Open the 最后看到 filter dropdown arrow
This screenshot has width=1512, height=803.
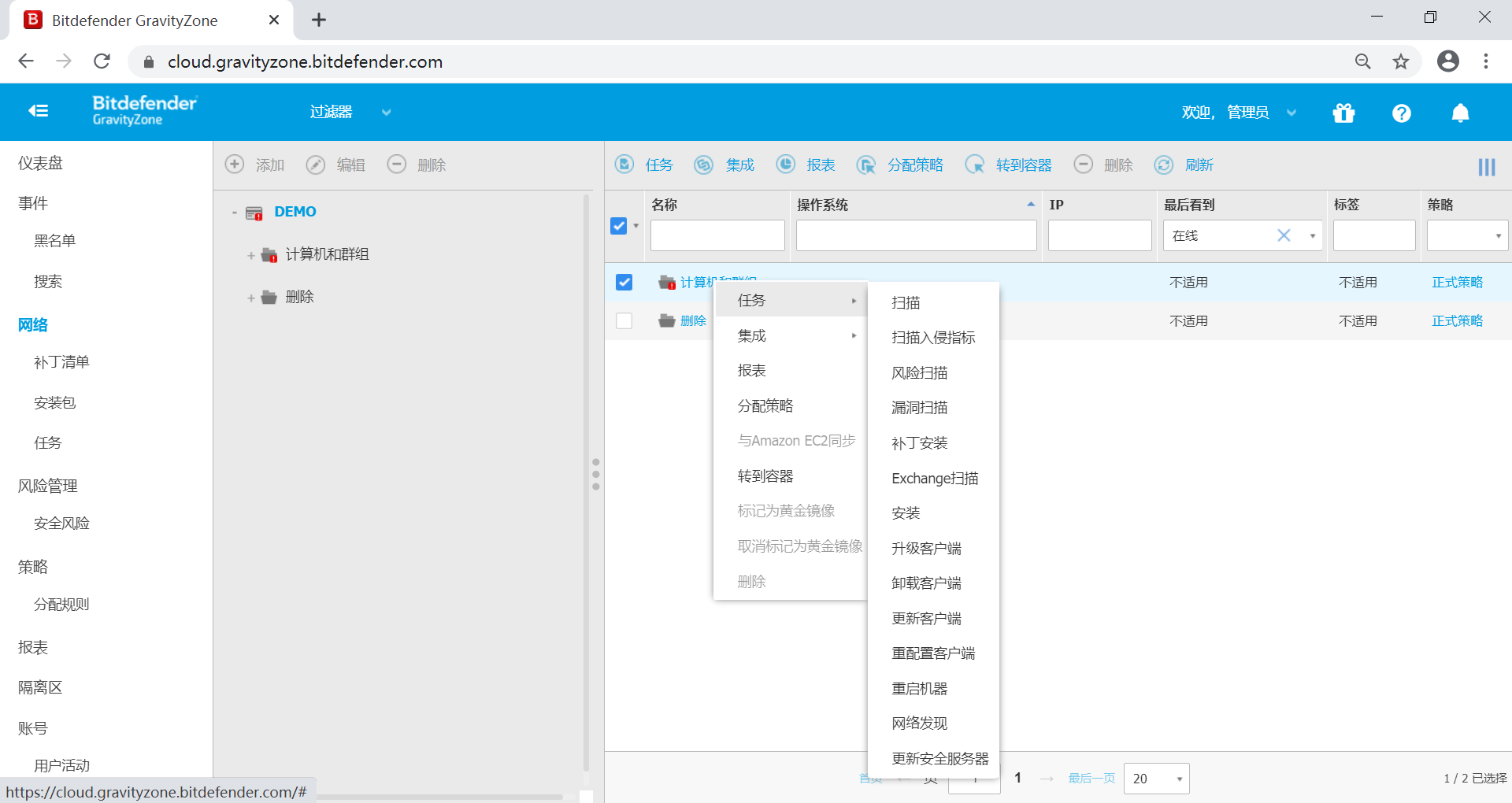click(x=1313, y=236)
